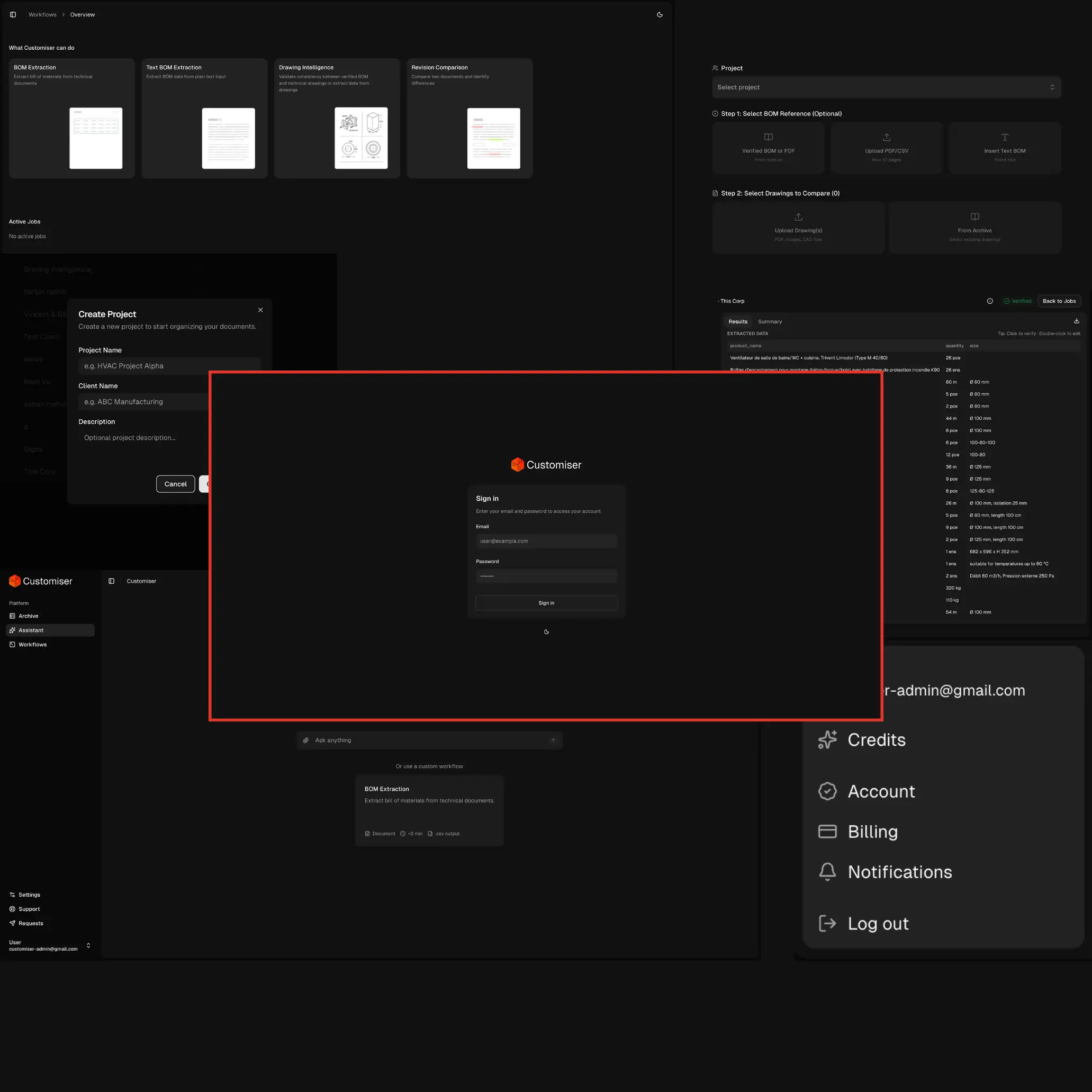1092x1092 pixels.
Task: Click the Notifications bell icon
Action: point(827,872)
